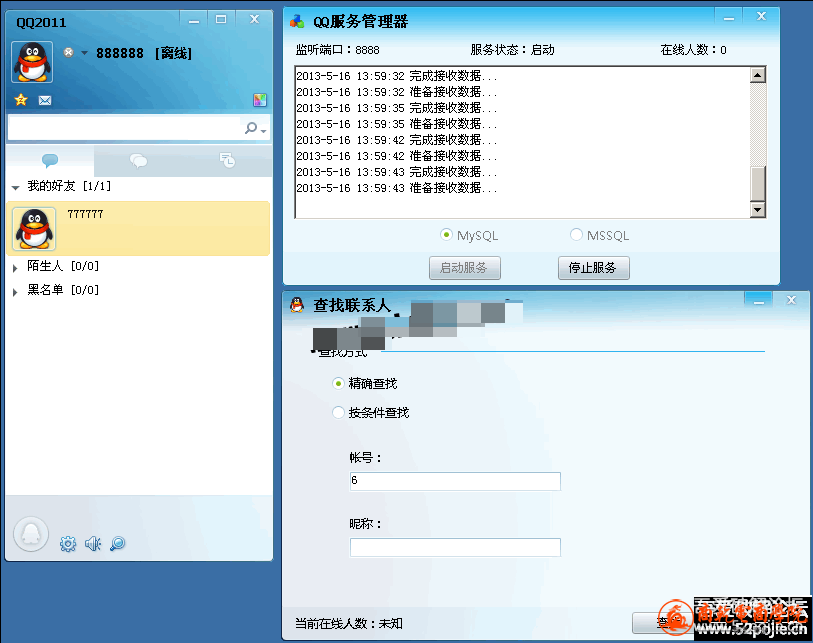The height and width of the screenshot is (643, 813).
Task: Click the QQ penguin avatar of account 888888
Action: [32, 62]
